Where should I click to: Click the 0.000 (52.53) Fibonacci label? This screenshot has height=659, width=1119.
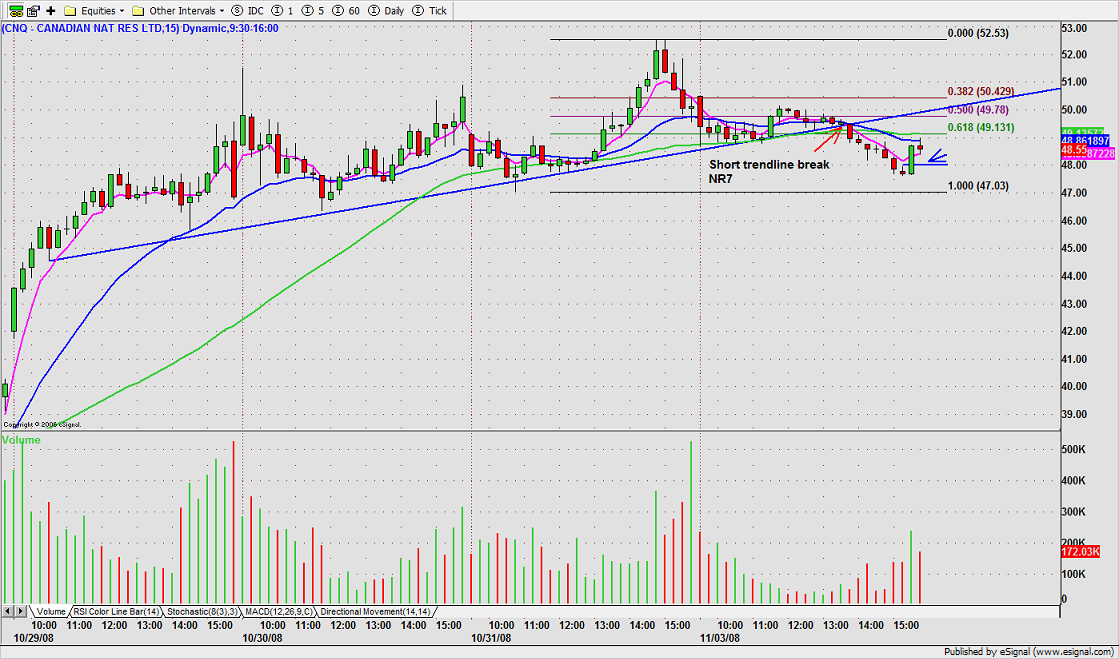click(x=978, y=33)
